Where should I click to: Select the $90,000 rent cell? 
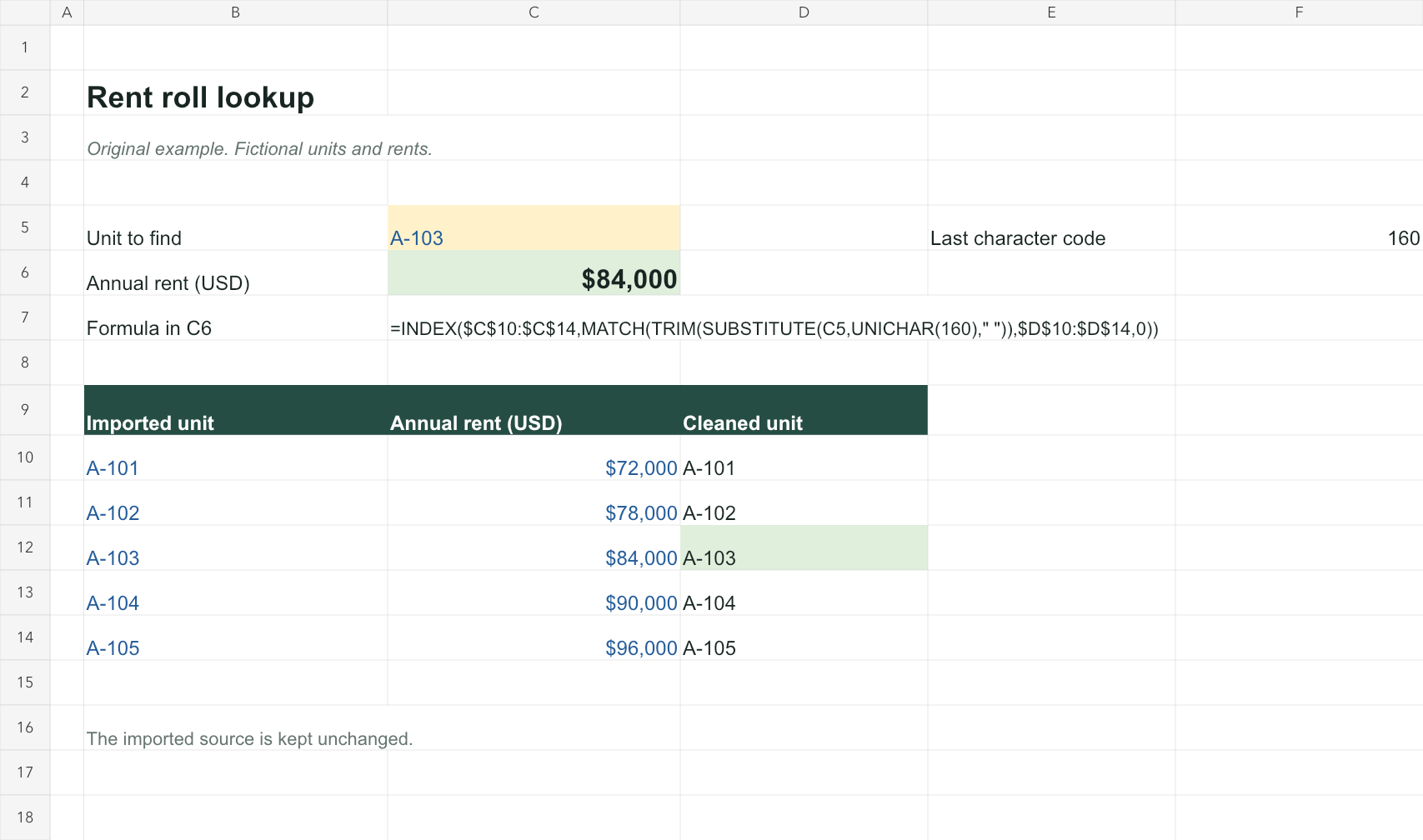[534, 592]
